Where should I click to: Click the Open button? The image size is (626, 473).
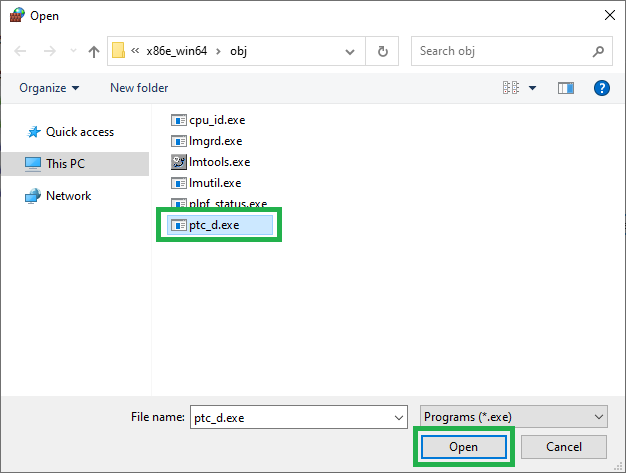tap(463, 446)
